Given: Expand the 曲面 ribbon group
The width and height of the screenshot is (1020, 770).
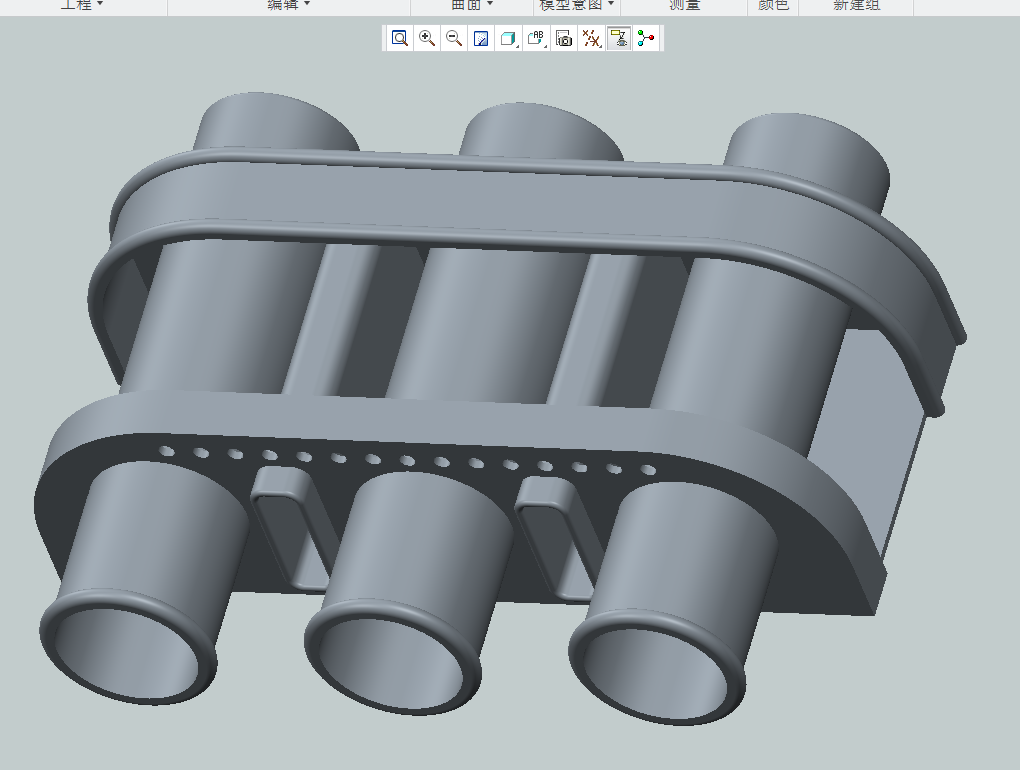Looking at the screenshot, I should pos(472,5).
